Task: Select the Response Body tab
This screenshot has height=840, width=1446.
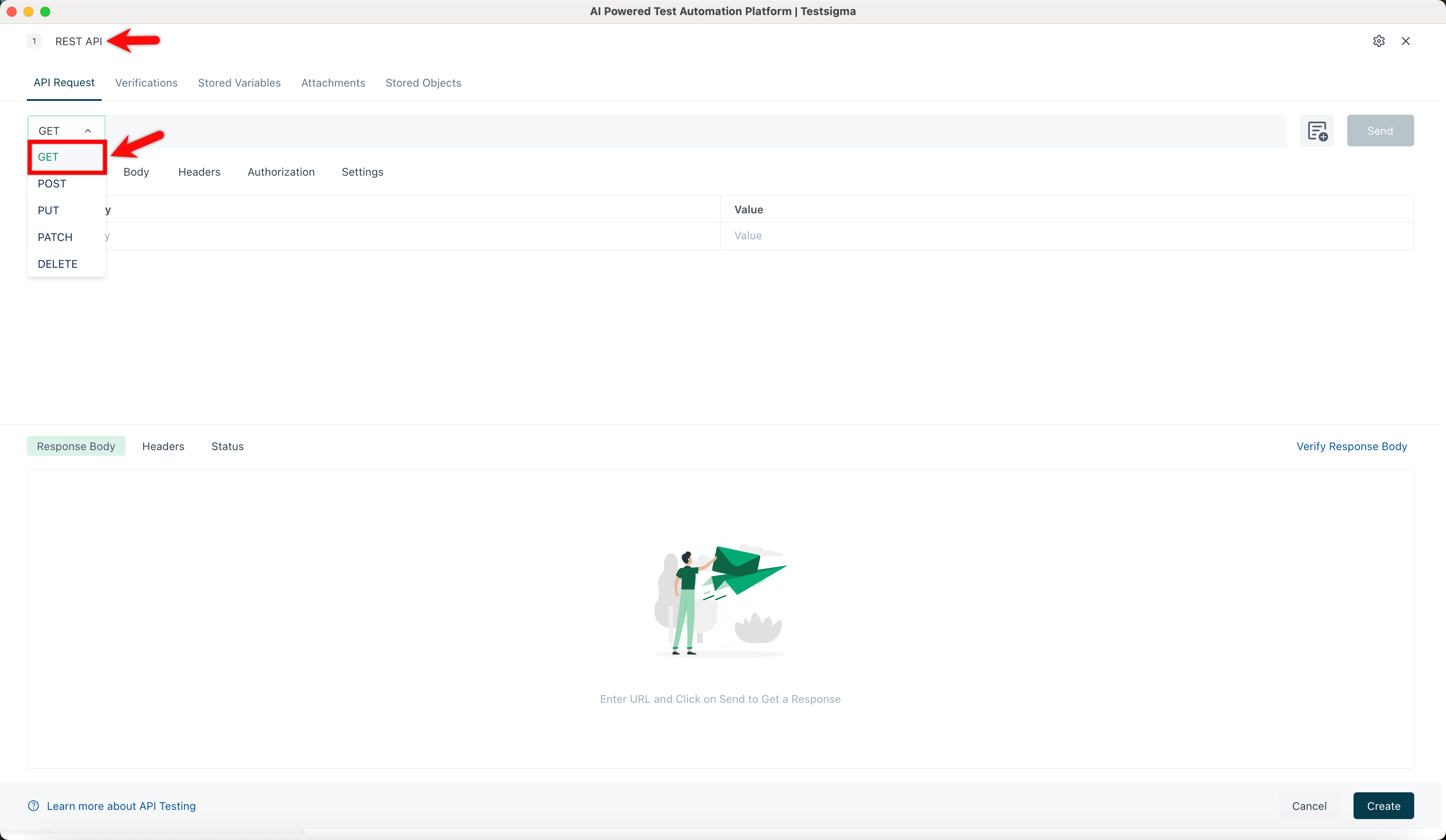Action: point(76,446)
